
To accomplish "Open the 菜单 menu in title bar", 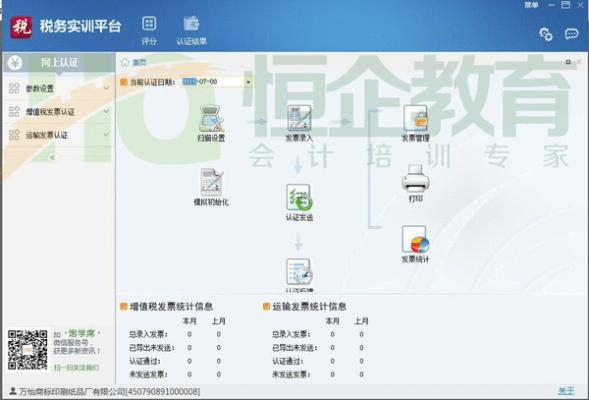I will tap(531, 5).
